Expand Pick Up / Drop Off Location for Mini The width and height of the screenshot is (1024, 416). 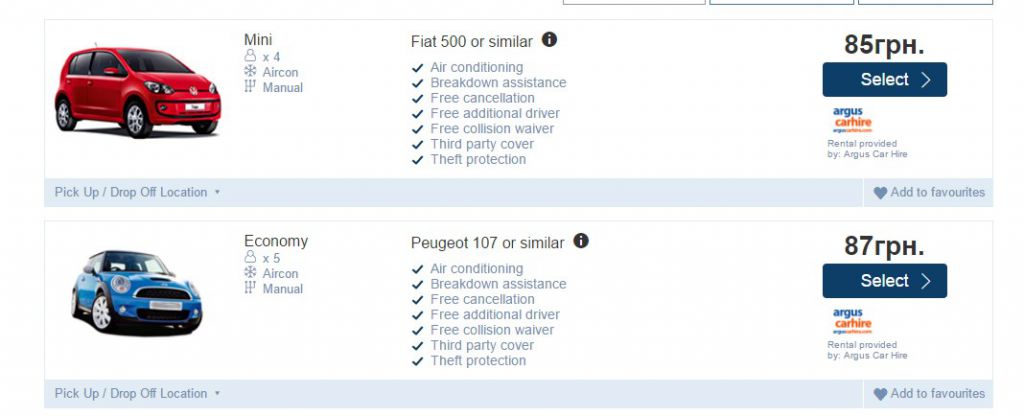click(x=137, y=192)
